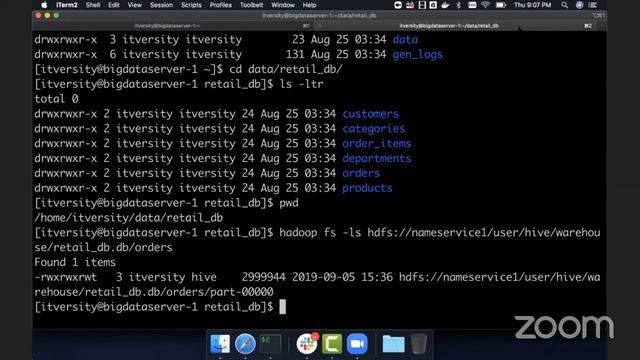Click the 'orders' directory name in listing
This screenshot has width=640, height=360.
pyautogui.click(x=361, y=173)
